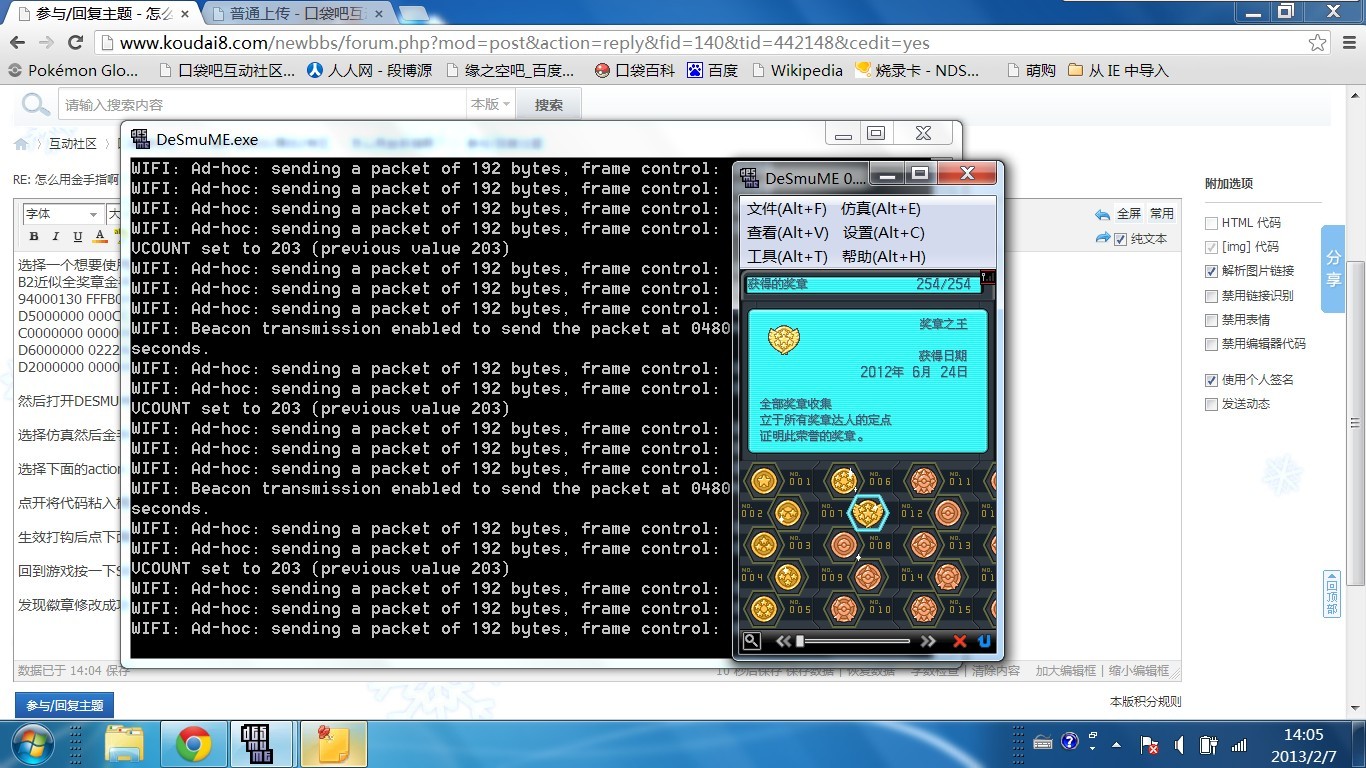
Task: Open 口袋百科 bookmark
Action: coord(634,70)
